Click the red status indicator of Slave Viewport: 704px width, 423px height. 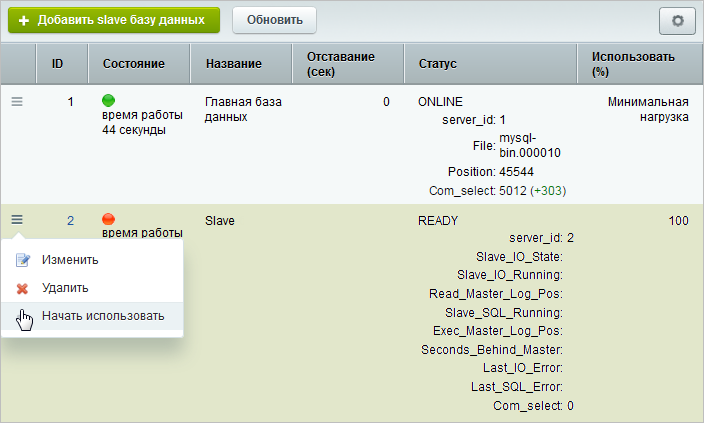click(109, 220)
